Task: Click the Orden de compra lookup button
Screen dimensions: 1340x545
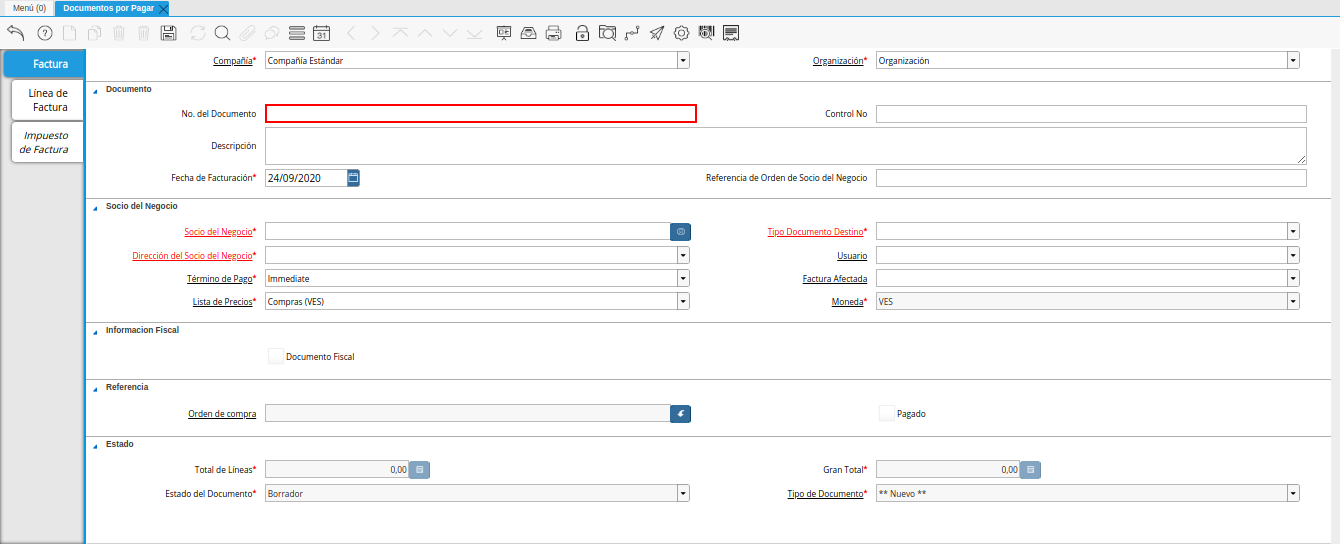Action: pos(680,413)
